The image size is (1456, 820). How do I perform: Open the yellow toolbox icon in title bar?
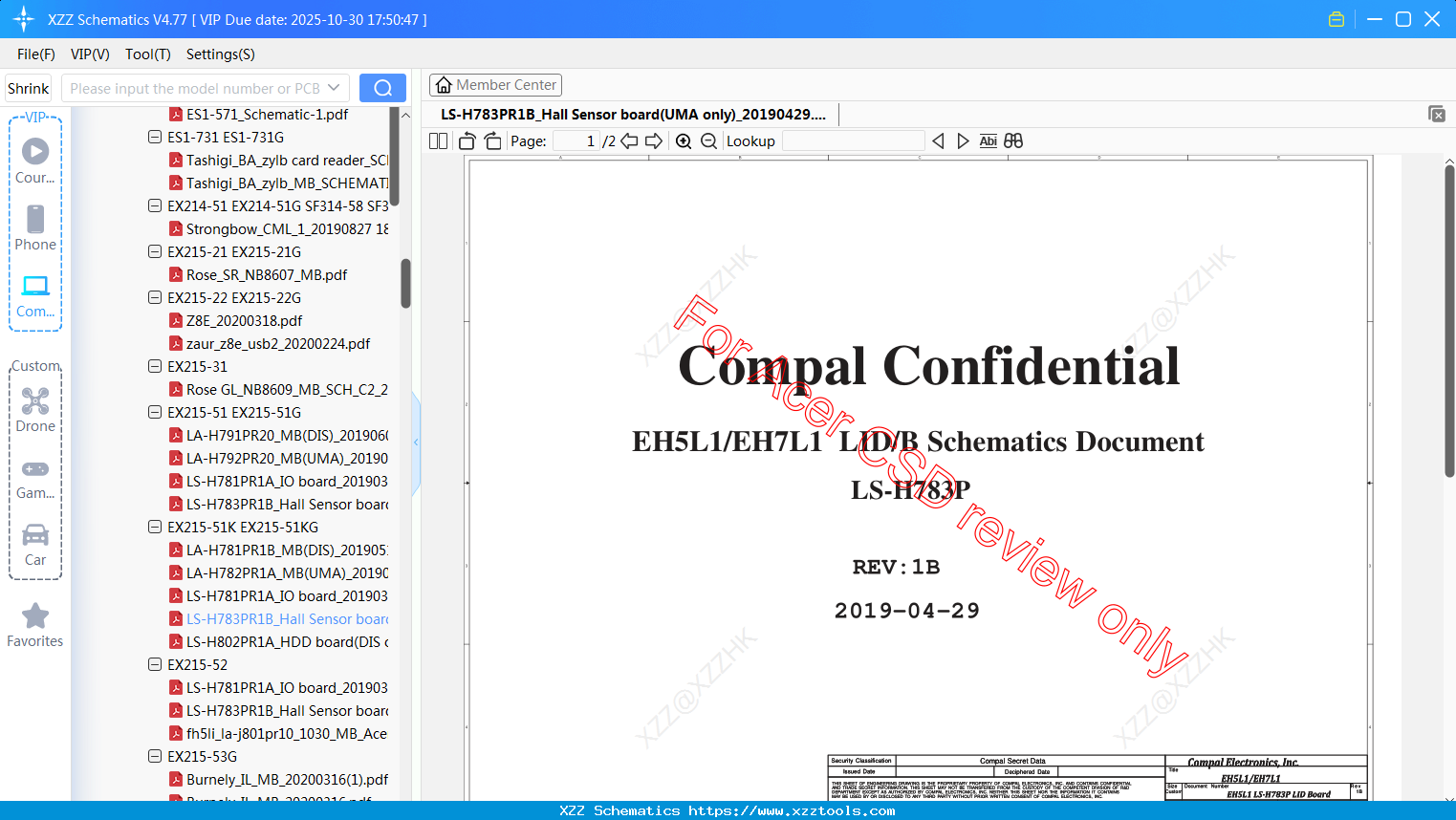pos(1336,19)
